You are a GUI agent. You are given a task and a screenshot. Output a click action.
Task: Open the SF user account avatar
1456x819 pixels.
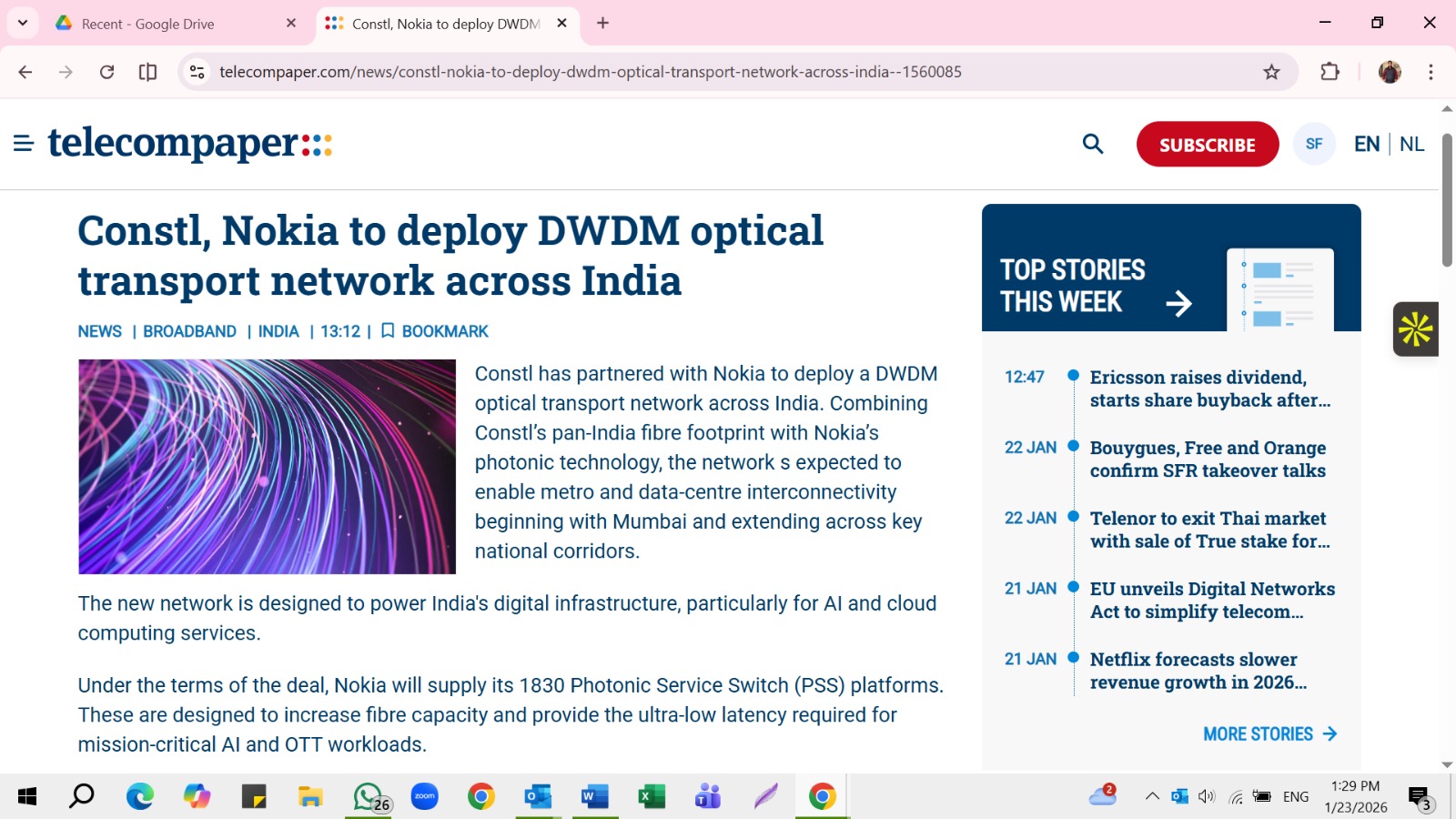click(1313, 144)
